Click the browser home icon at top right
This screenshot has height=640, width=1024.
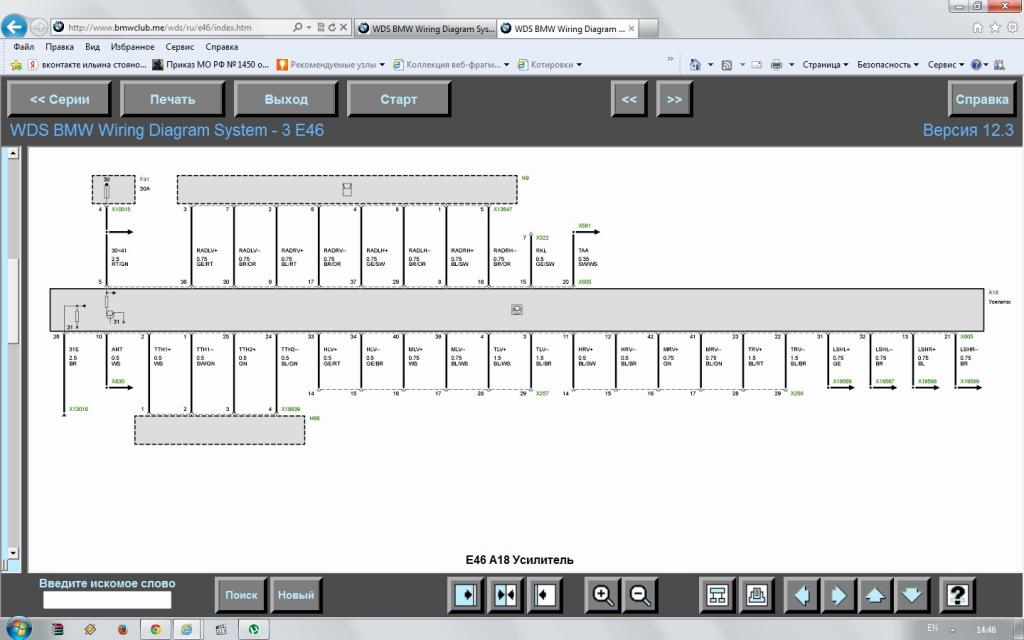click(x=977, y=27)
